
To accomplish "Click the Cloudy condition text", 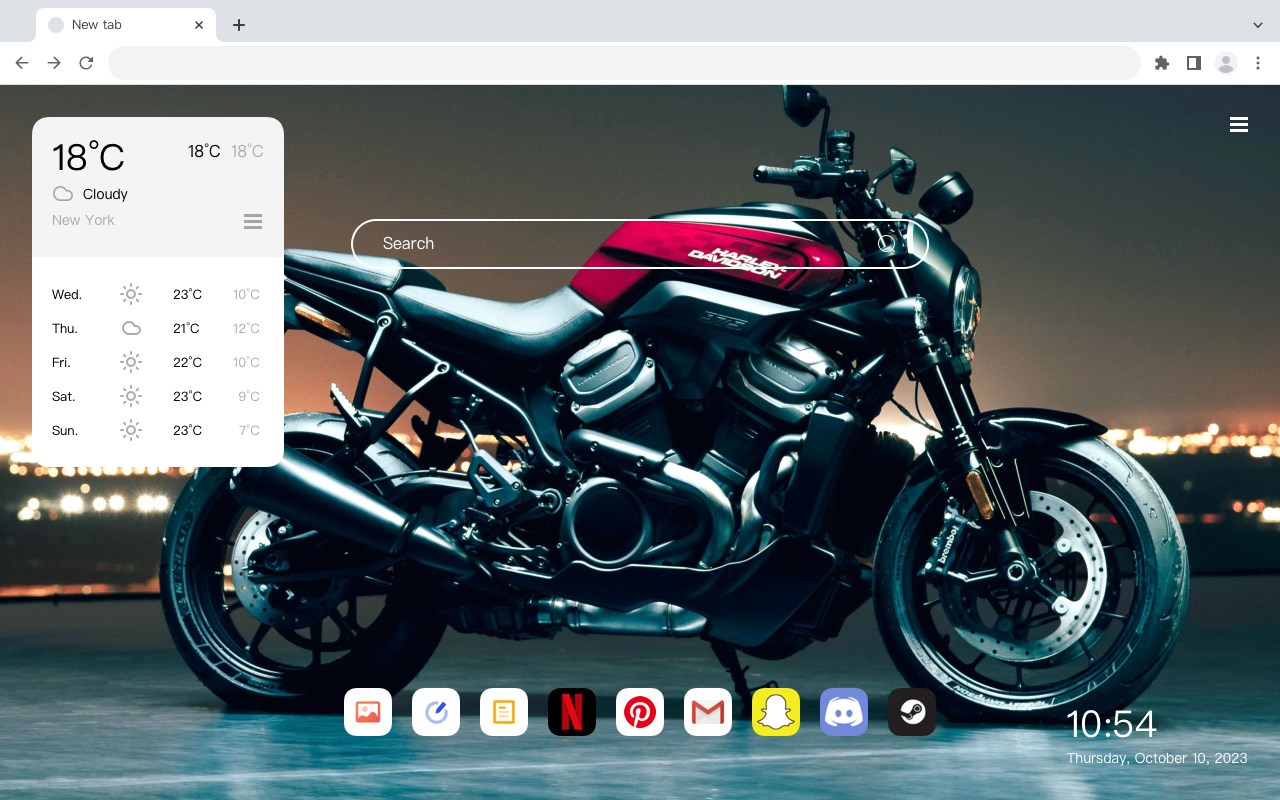I will (105, 194).
